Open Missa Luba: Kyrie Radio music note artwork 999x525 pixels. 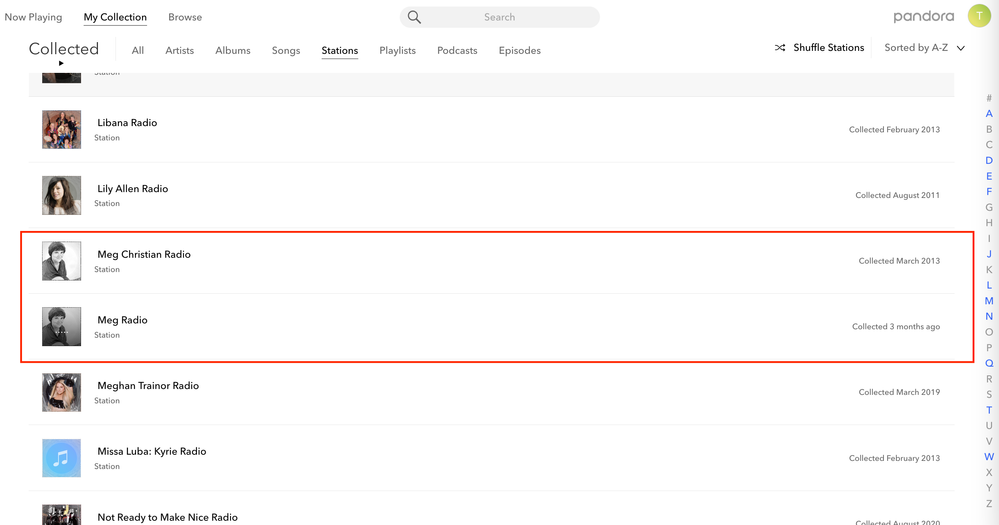(x=61, y=458)
